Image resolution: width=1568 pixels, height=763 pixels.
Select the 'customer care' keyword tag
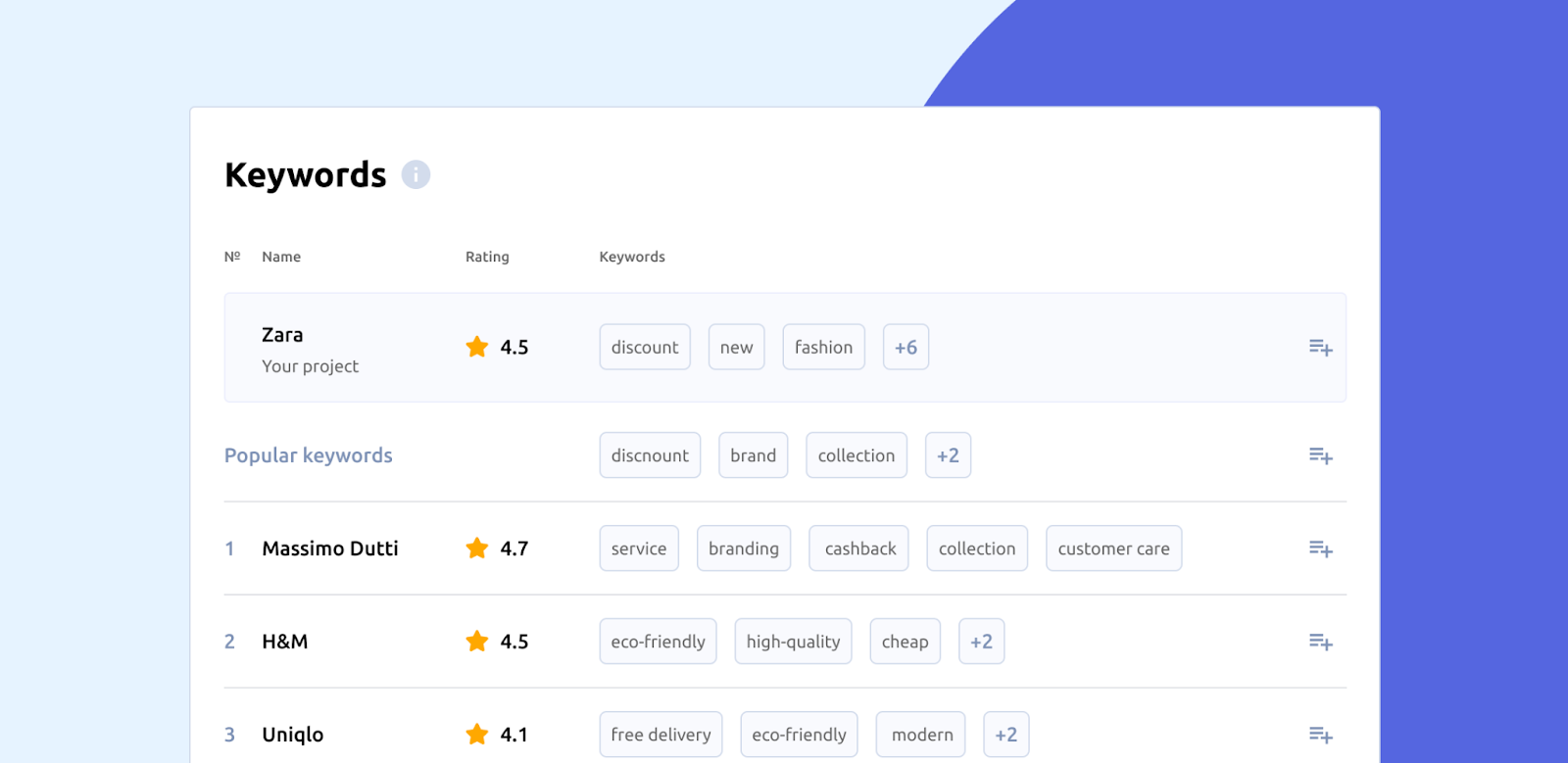coord(1113,548)
